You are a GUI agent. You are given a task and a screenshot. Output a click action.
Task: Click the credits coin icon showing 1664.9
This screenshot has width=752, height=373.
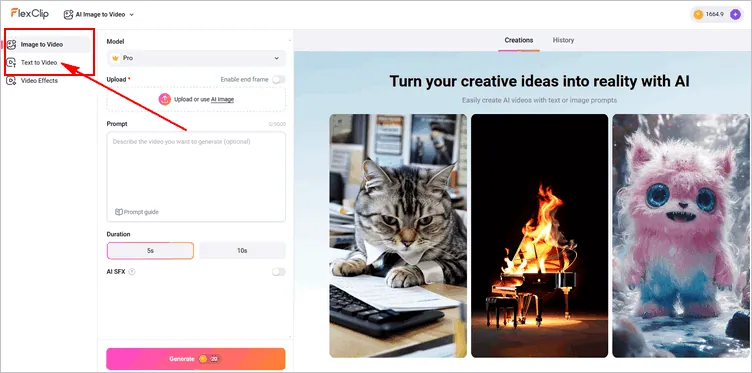[698, 14]
